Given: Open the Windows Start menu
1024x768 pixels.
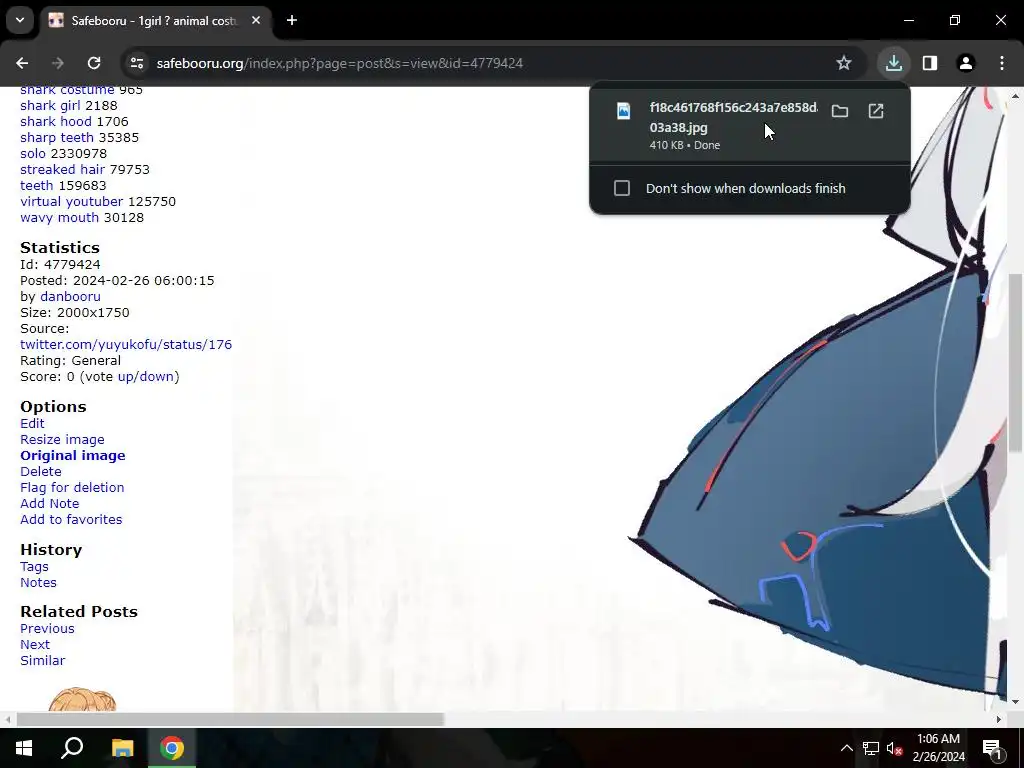Looking at the screenshot, I should click(x=24, y=748).
